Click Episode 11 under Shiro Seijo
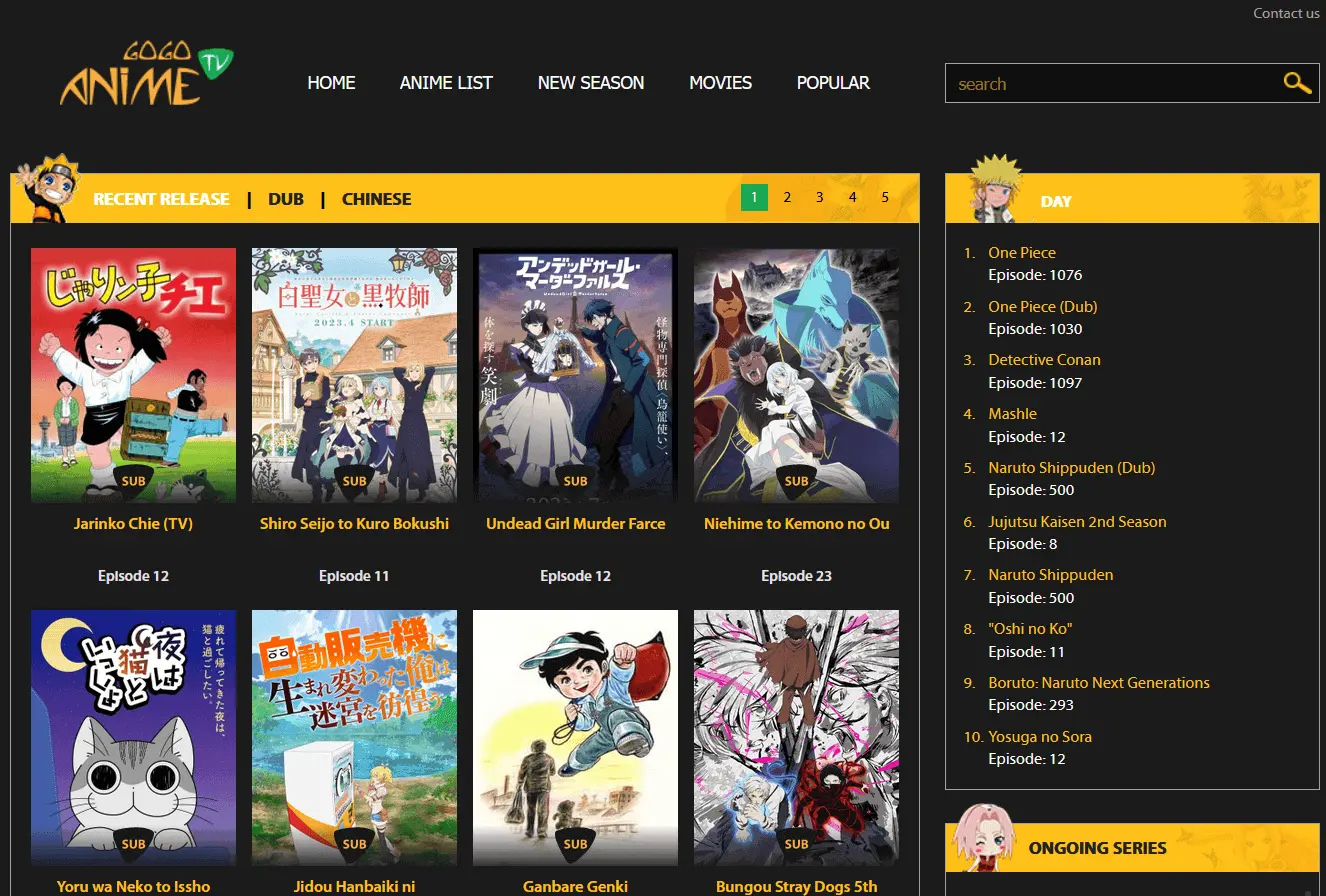1326x896 pixels. click(354, 576)
